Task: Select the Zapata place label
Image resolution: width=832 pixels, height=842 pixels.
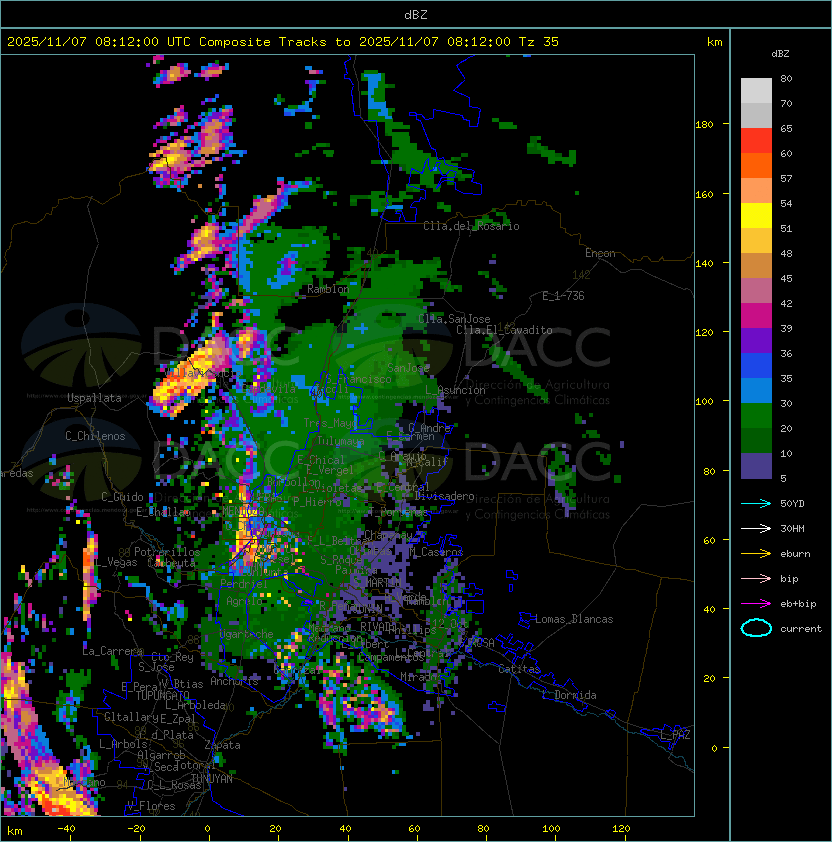Action: click(x=222, y=745)
